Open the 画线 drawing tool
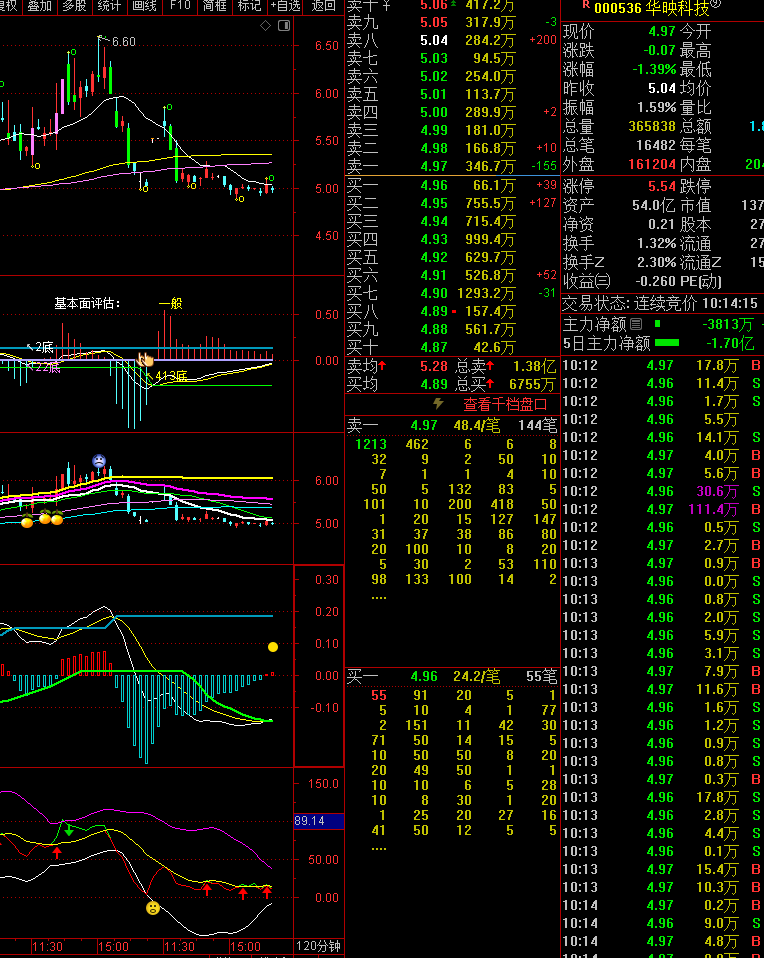The width and height of the screenshot is (764, 958). [x=145, y=6]
